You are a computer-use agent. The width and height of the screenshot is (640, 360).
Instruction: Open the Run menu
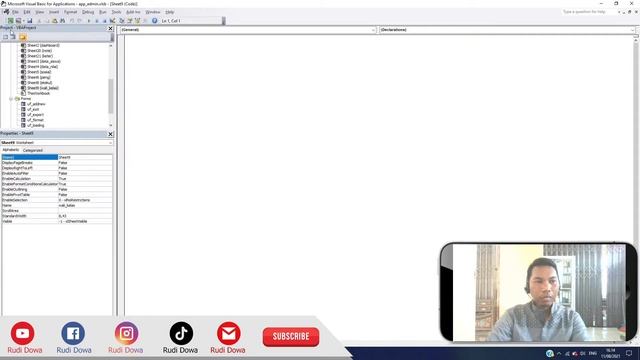(x=103, y=12)
